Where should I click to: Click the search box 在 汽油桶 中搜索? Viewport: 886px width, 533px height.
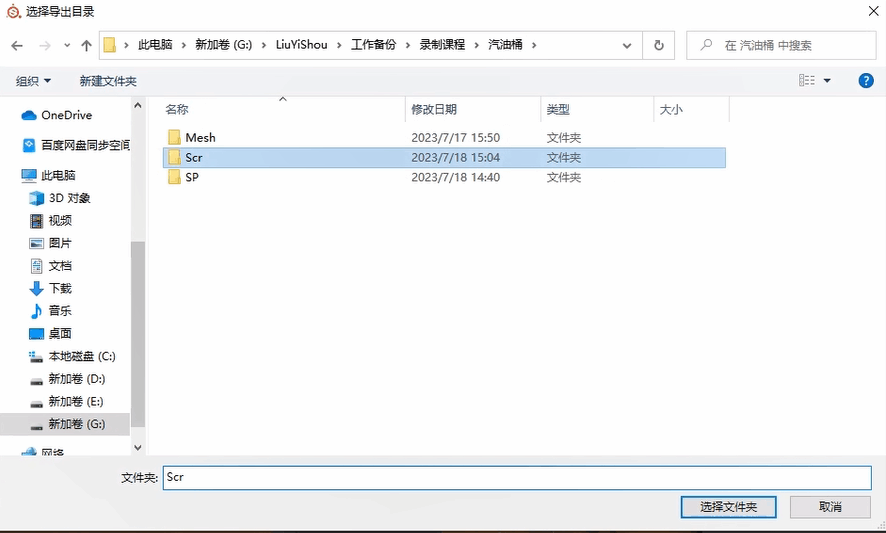point(781,45)
